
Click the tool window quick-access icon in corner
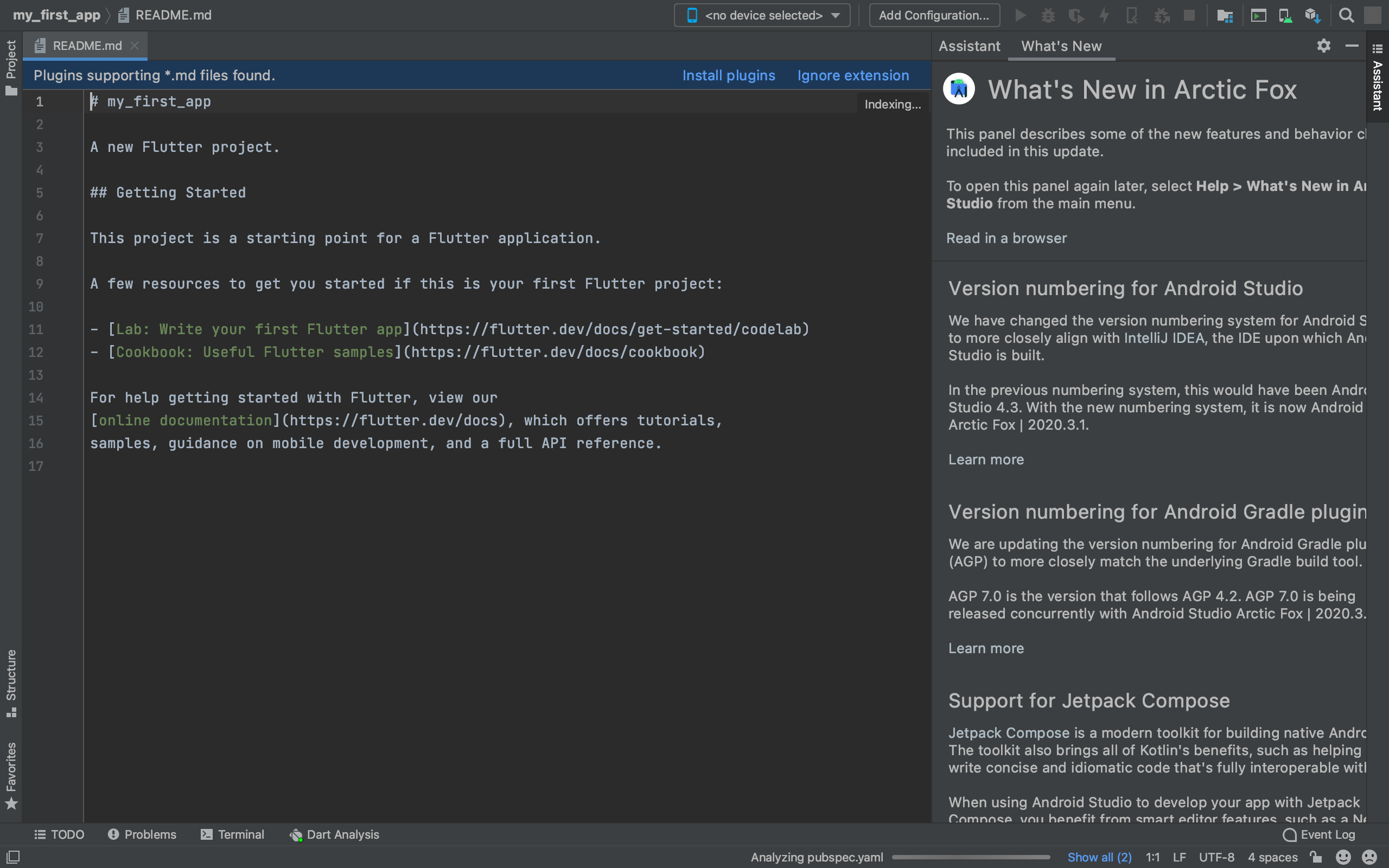(12, 857)
